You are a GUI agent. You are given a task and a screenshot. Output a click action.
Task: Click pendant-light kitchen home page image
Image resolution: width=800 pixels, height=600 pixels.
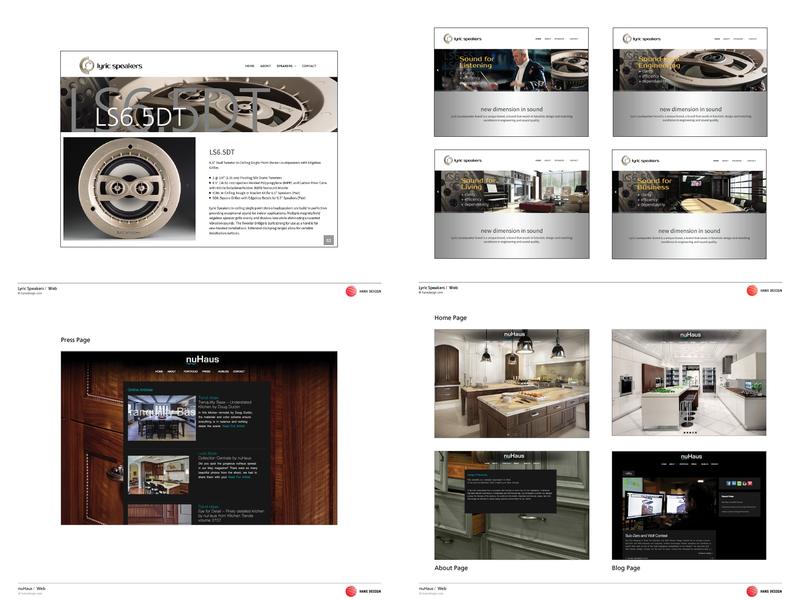tap(511, 383)
